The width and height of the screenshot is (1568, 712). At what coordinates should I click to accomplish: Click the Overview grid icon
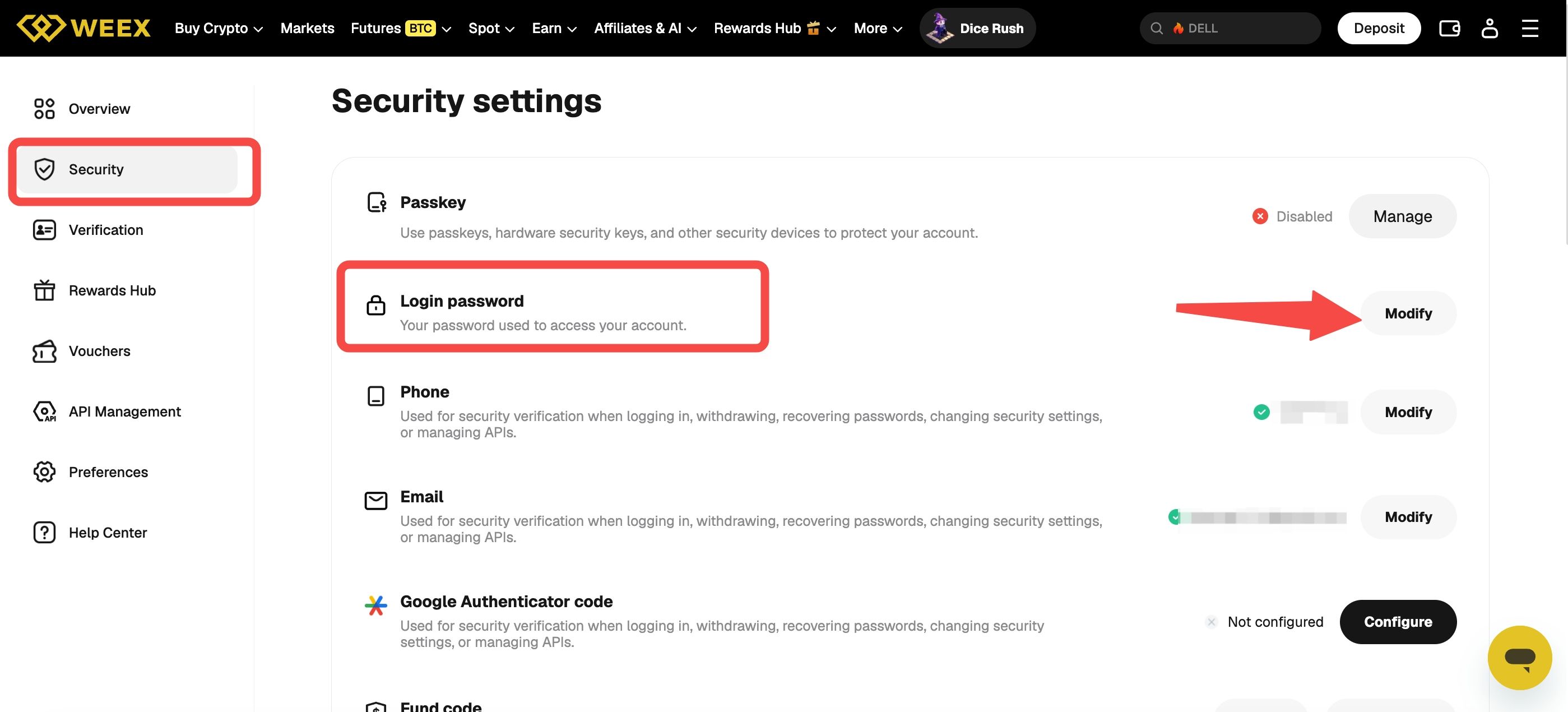44,109
